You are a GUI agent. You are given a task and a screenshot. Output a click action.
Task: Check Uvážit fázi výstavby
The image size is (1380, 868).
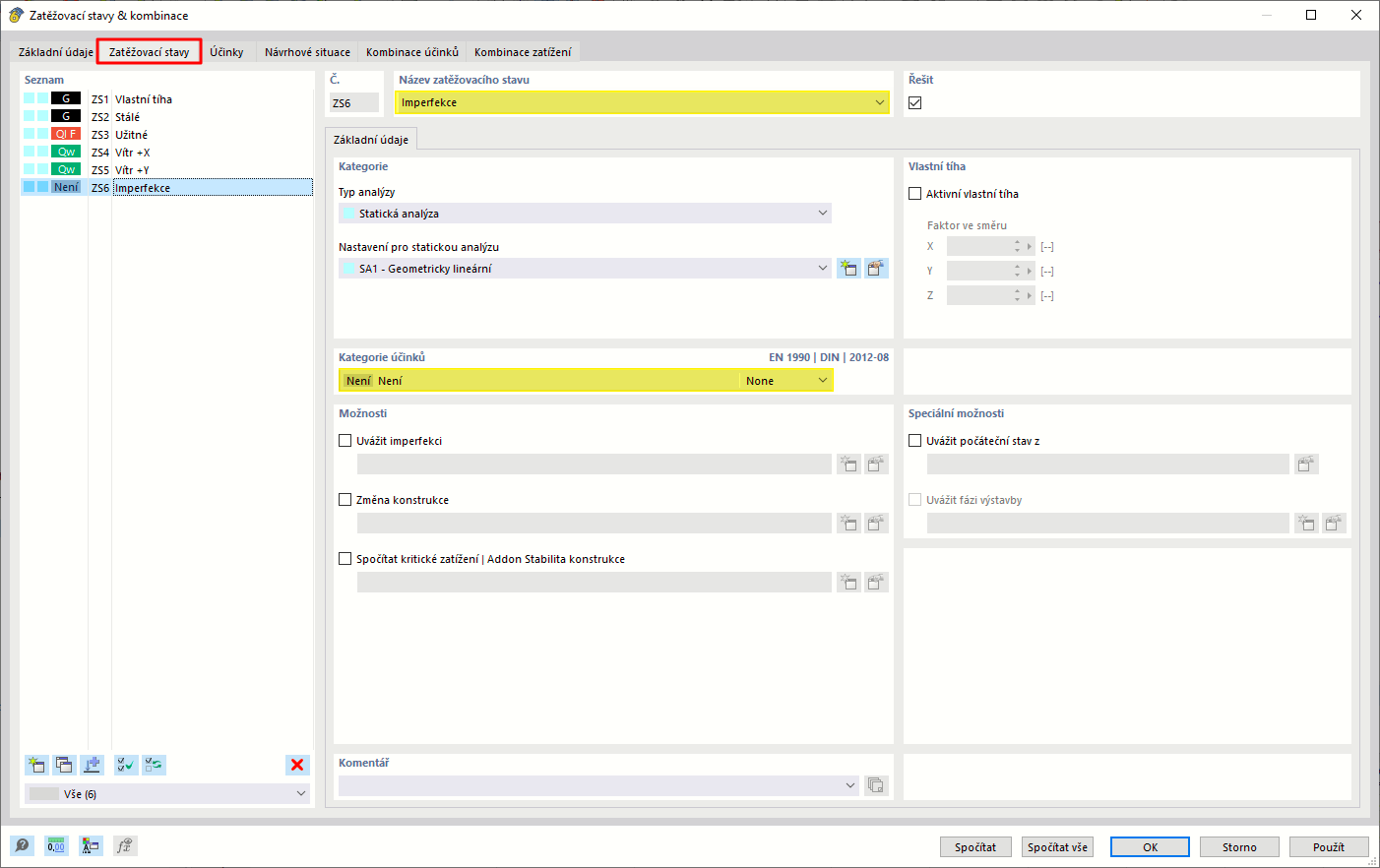[x=915, y=500]
